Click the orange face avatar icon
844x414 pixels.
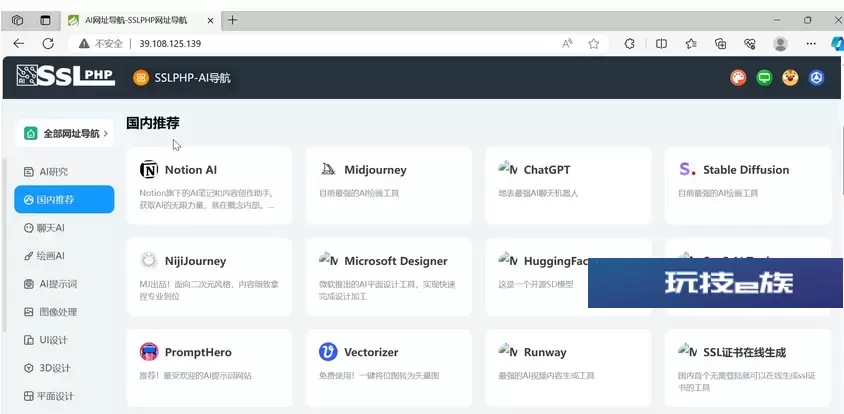click(x=790, y=78)
